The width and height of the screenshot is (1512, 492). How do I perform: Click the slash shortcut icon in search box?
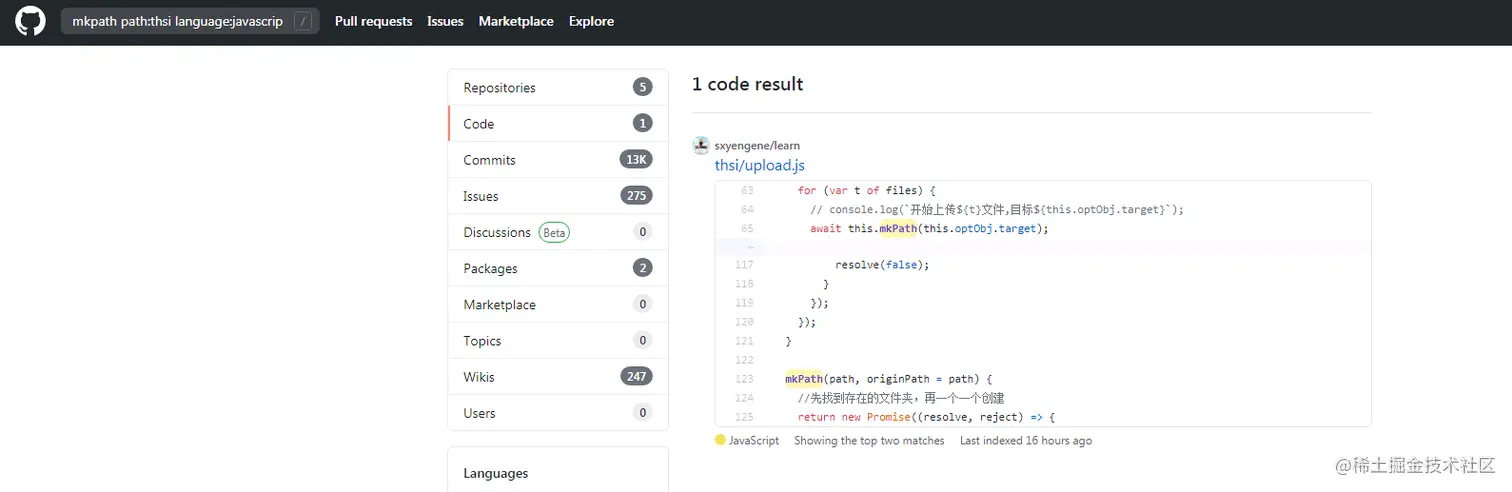(x=303, y=21)
